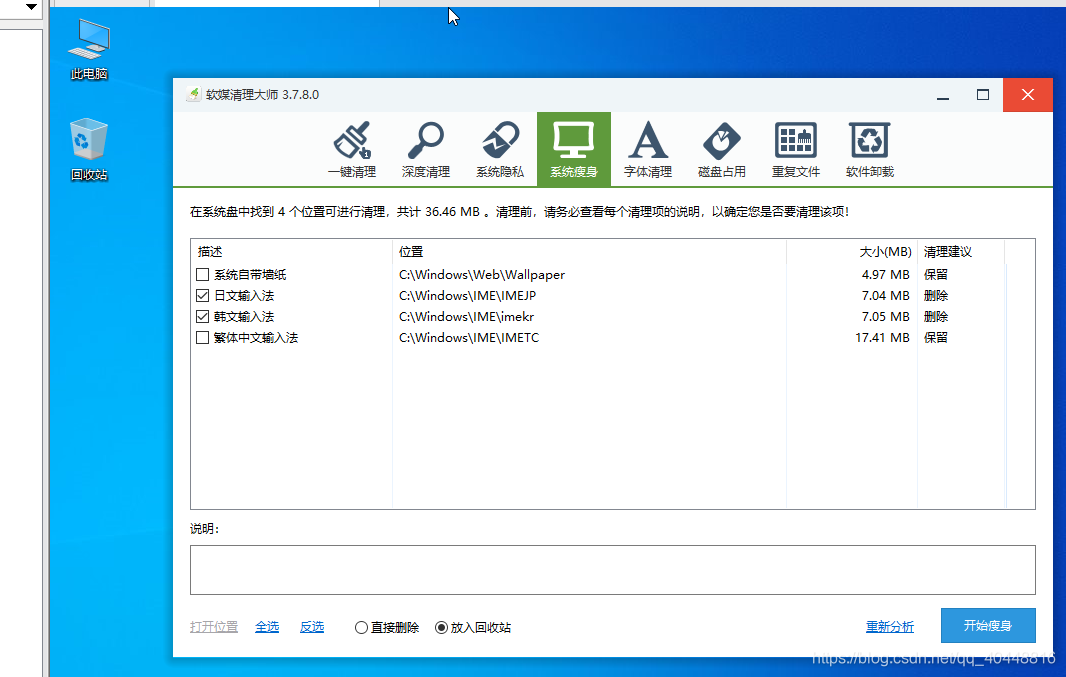Click the 软媒清理大师 title bar app icon
The image size is (1066, 677).
pos(194,94)
